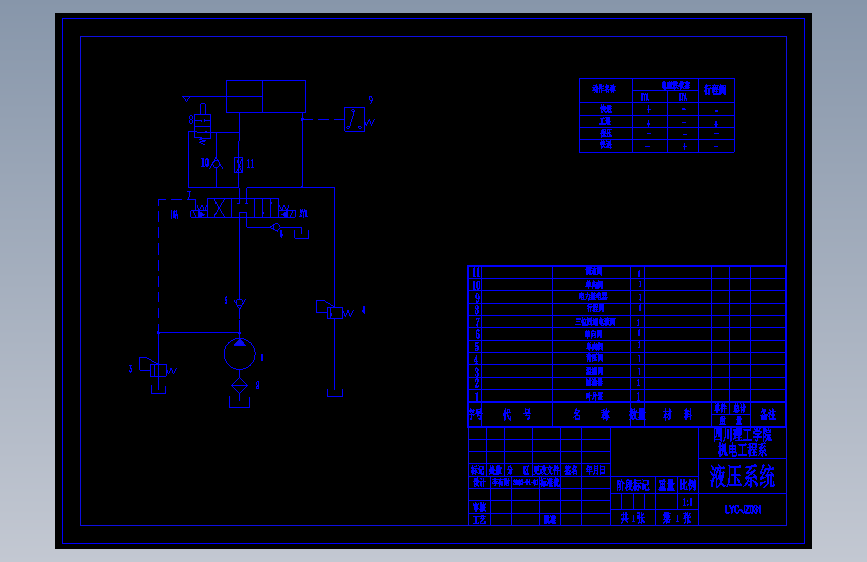Click the 第 1 张 sheet number text
Screen dimensions: 867x562
(677, 518)
